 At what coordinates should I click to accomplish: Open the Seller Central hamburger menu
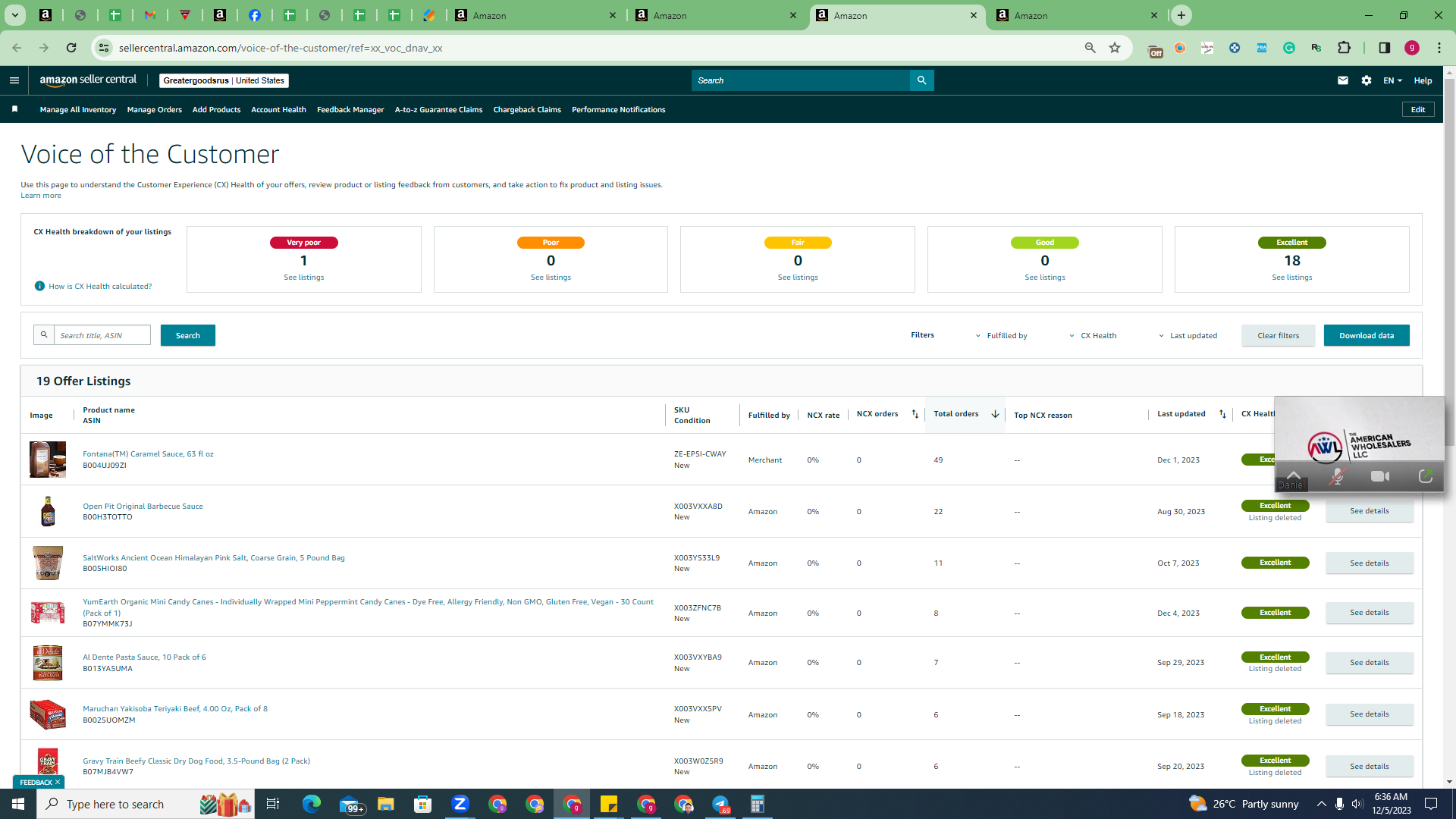pyautogui.click(x=14, y=80)
